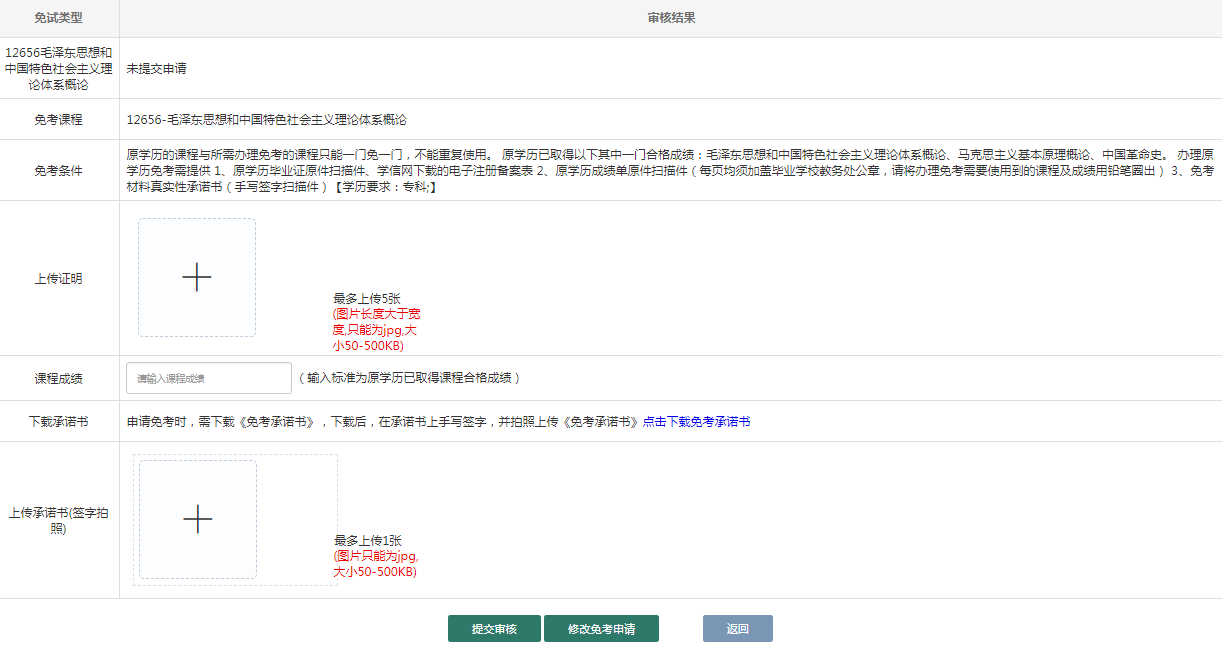Viewport: 1222px width, 652px height.
Task: Go back using the 返回 button
Action: pyautogui.click(x=737, y=629)
